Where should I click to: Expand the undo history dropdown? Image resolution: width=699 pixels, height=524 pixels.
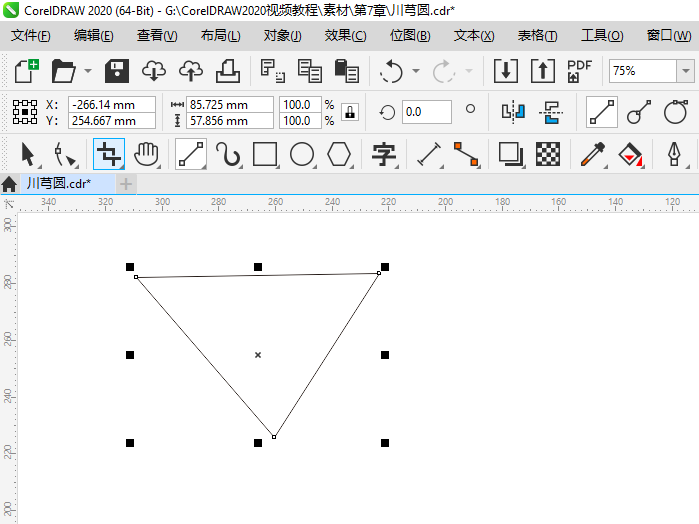(x=415, y=70)
